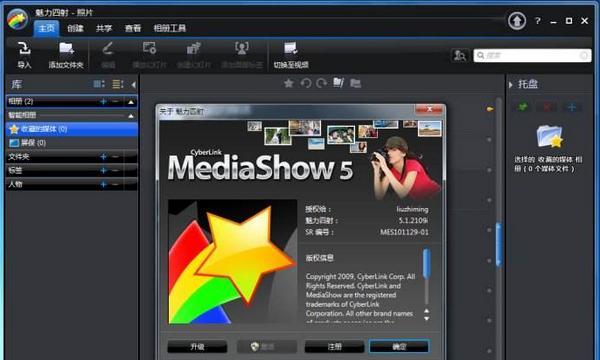Collapse the 相册 (2) section arrow
The width and height of the screenshot is (600, 360).
coord(131,102)
